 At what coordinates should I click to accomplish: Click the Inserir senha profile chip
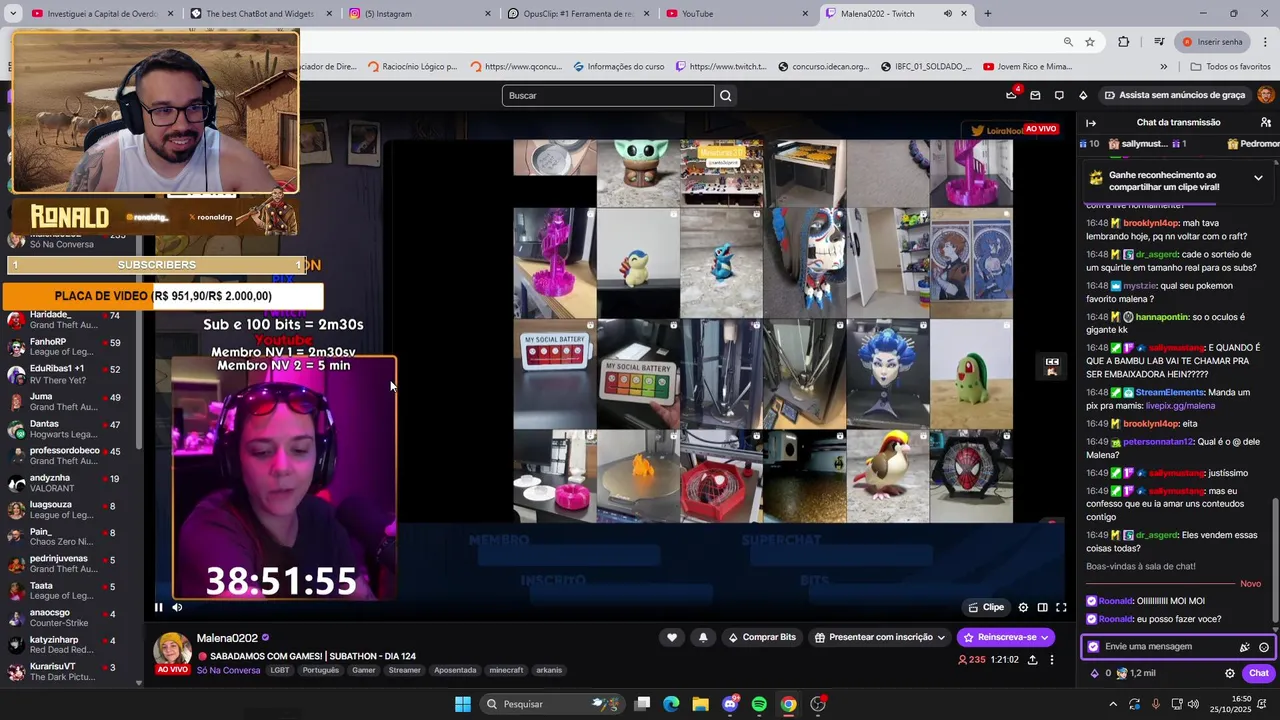(x=1213, y=42)
